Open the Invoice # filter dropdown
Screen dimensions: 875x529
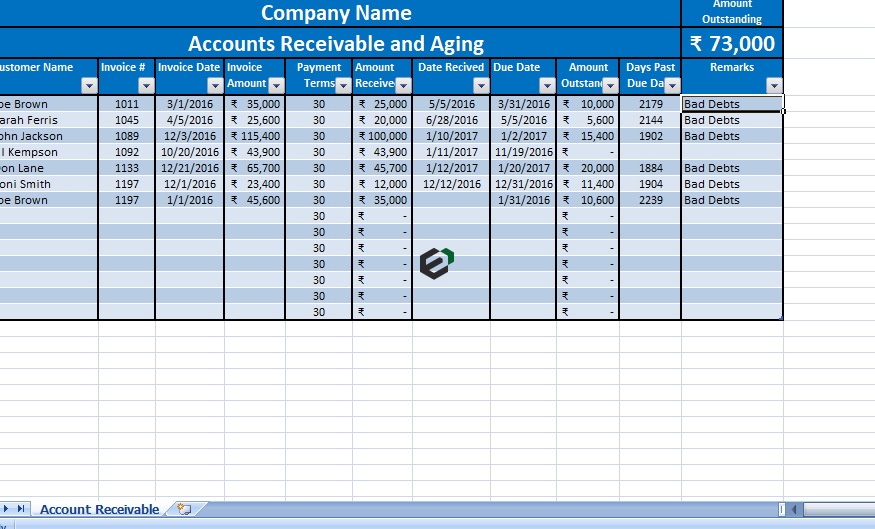pyautogui.click(x=146, y=86)
